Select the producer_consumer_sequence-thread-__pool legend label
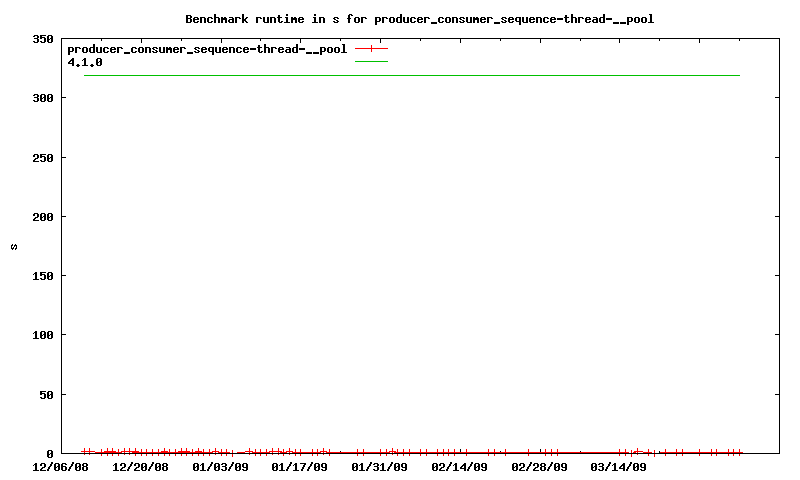The image size is (800, 480). pyautogui.click(x=207, y=48)
